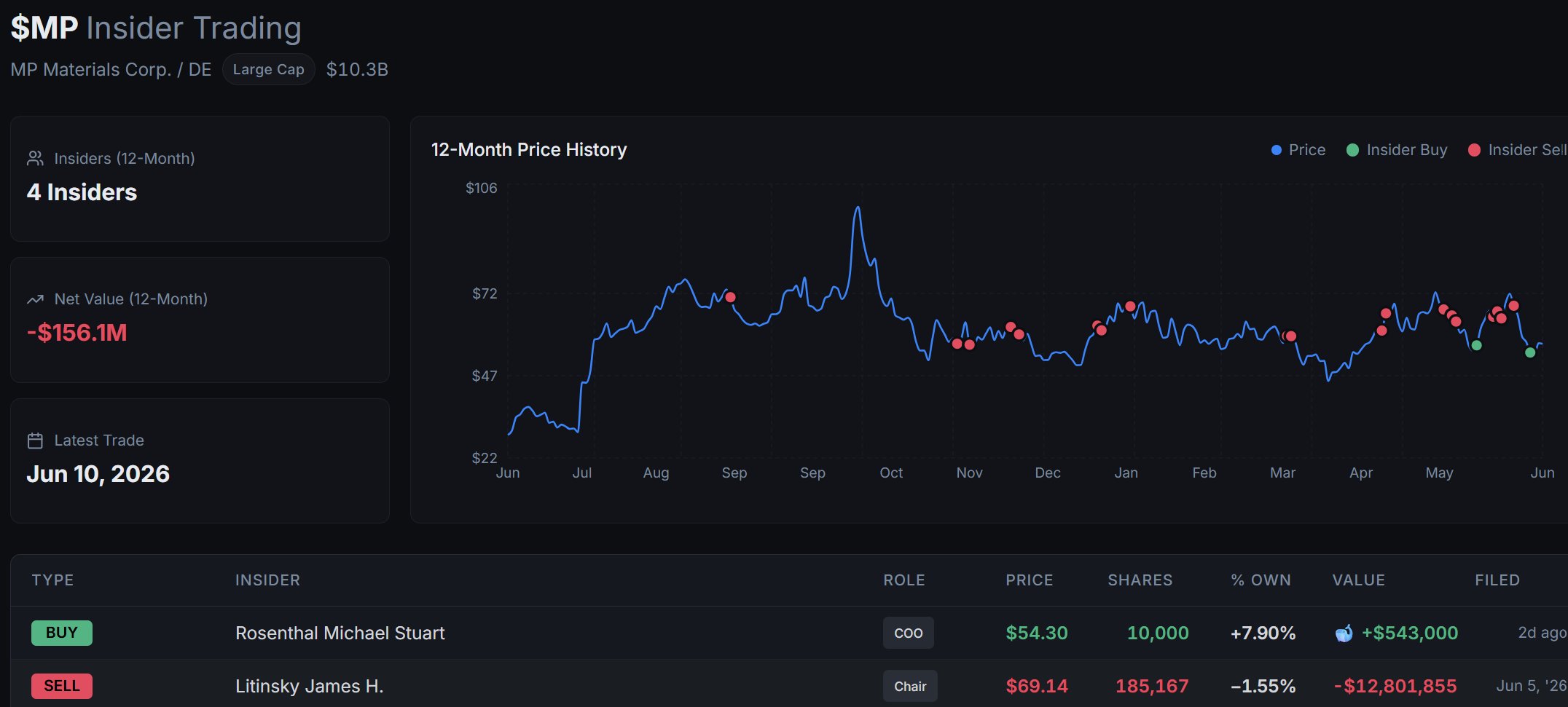Click the whale icon beside +$543,000
Screen dimensions: 1568x707
click(1344, 633)
